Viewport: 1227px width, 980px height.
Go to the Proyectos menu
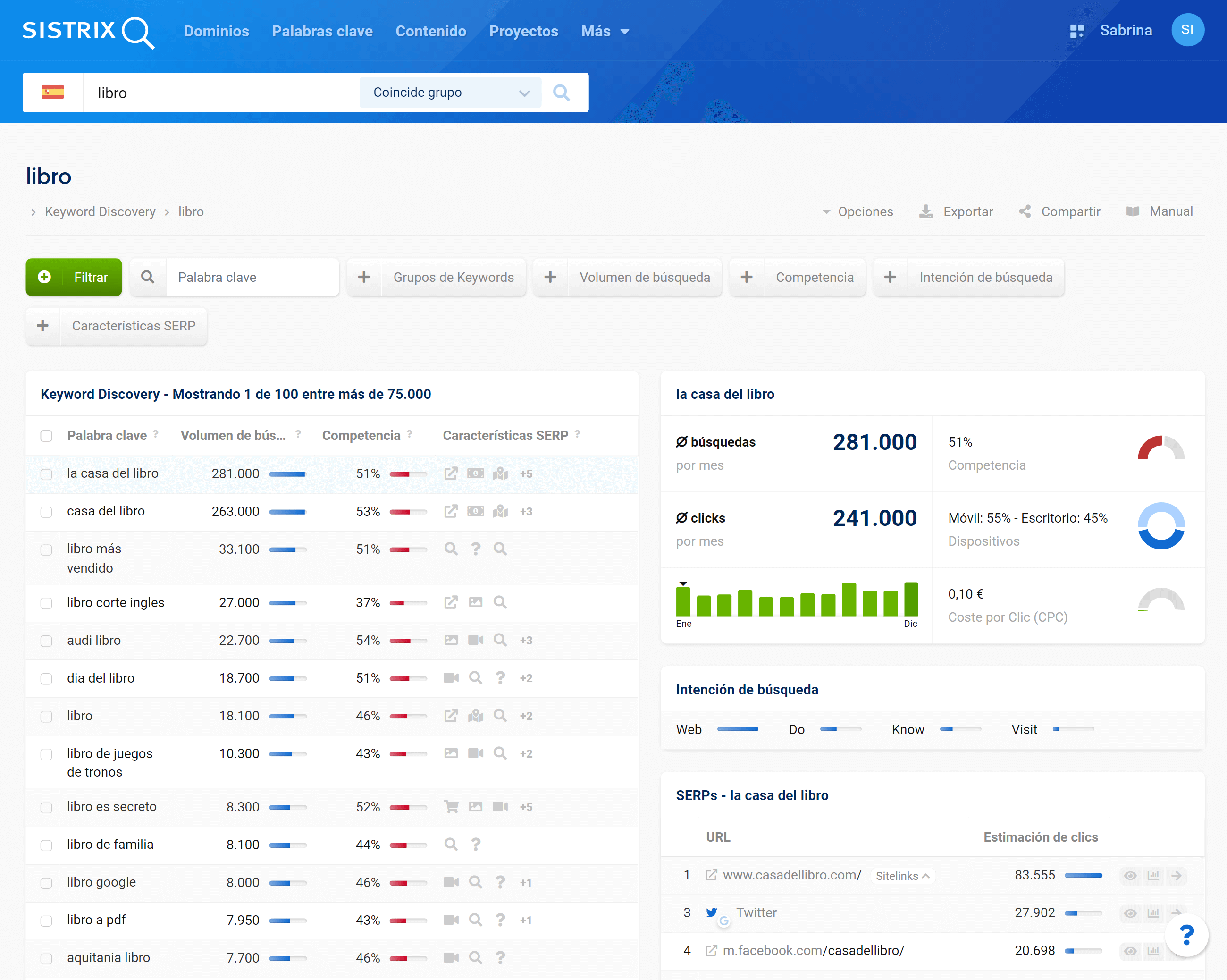[x=523, y=31]
